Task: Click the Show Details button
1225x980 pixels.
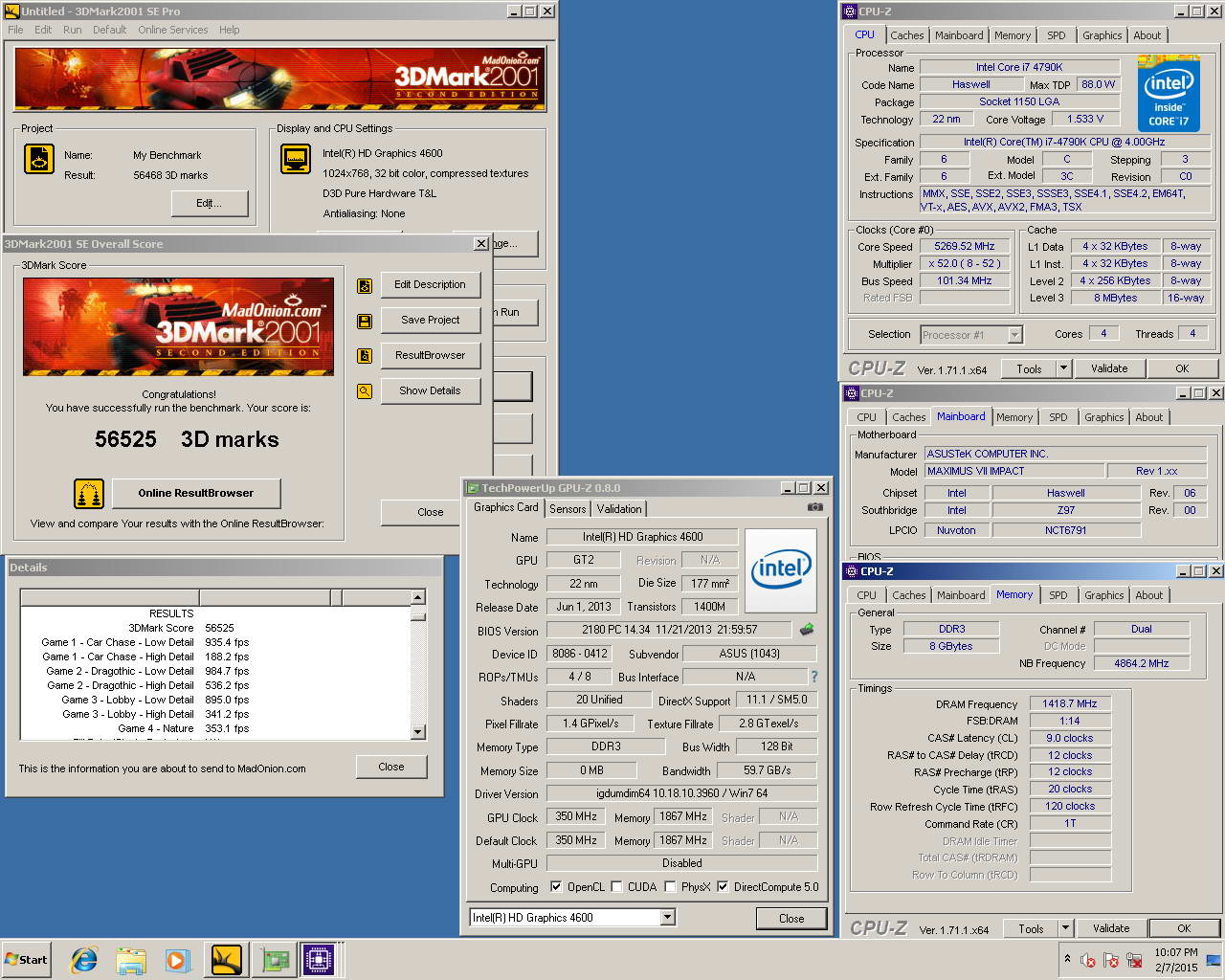Action: (x=430, y=391)
